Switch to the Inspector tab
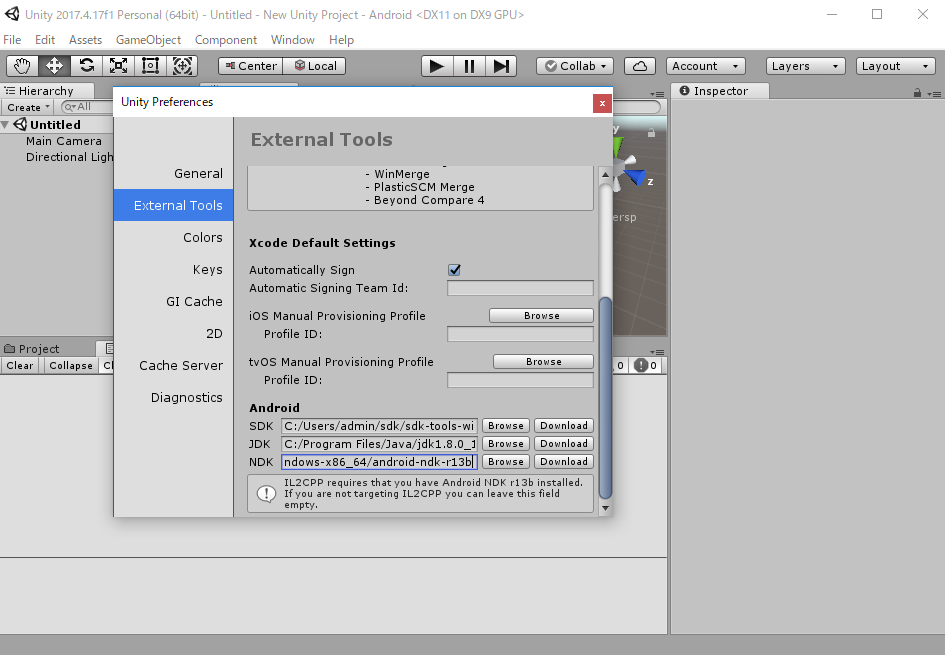This screenshot has height=655, width=945. tap(720, 91)
